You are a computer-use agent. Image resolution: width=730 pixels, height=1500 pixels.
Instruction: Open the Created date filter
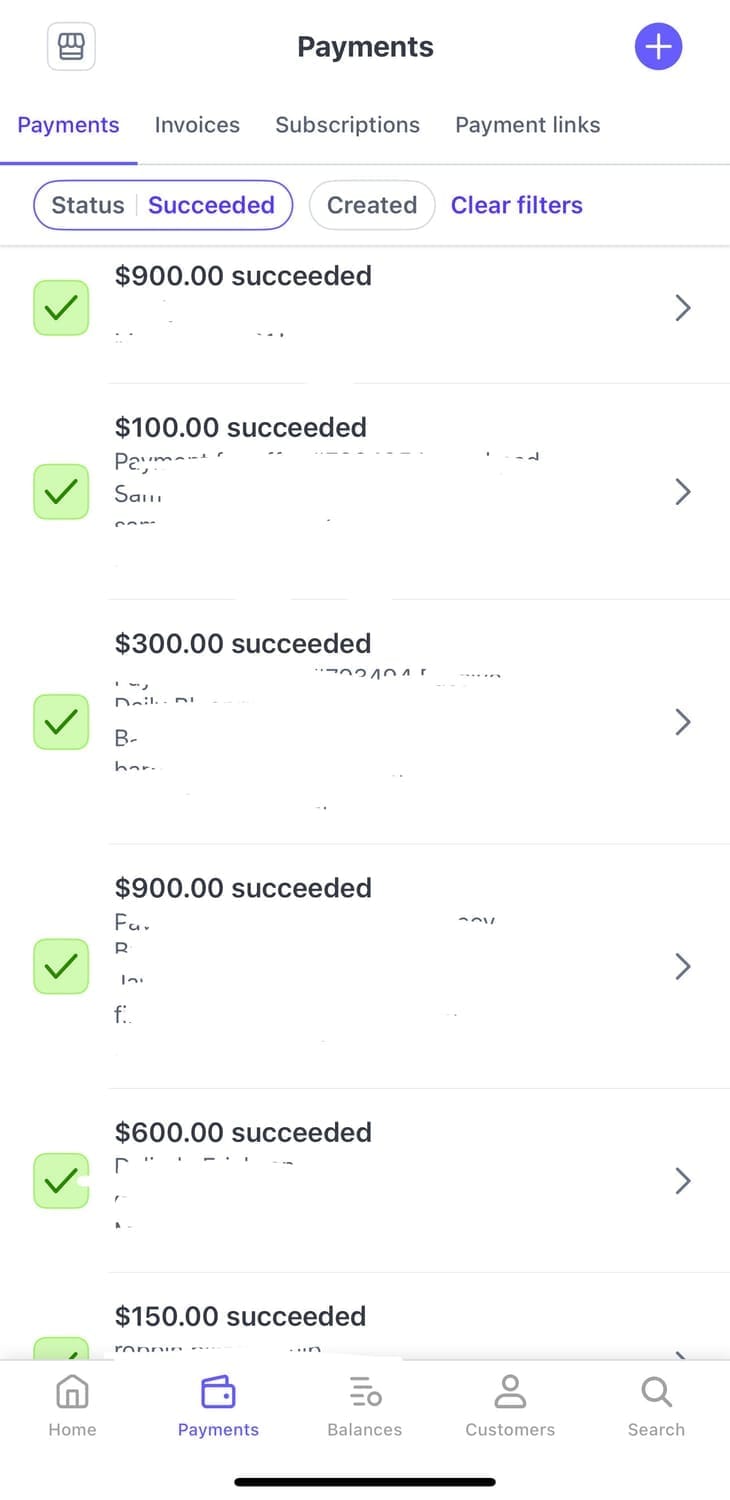pyautogui.click(x=372, y=205)
